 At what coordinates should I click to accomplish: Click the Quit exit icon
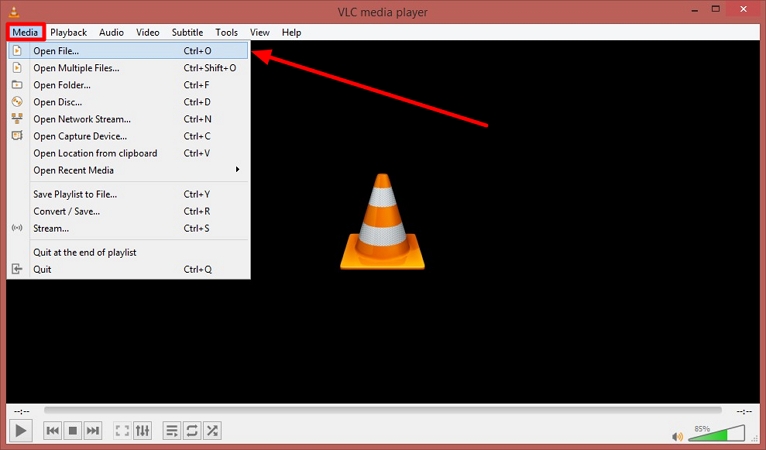pyautogui.click(x=17, y=269)
